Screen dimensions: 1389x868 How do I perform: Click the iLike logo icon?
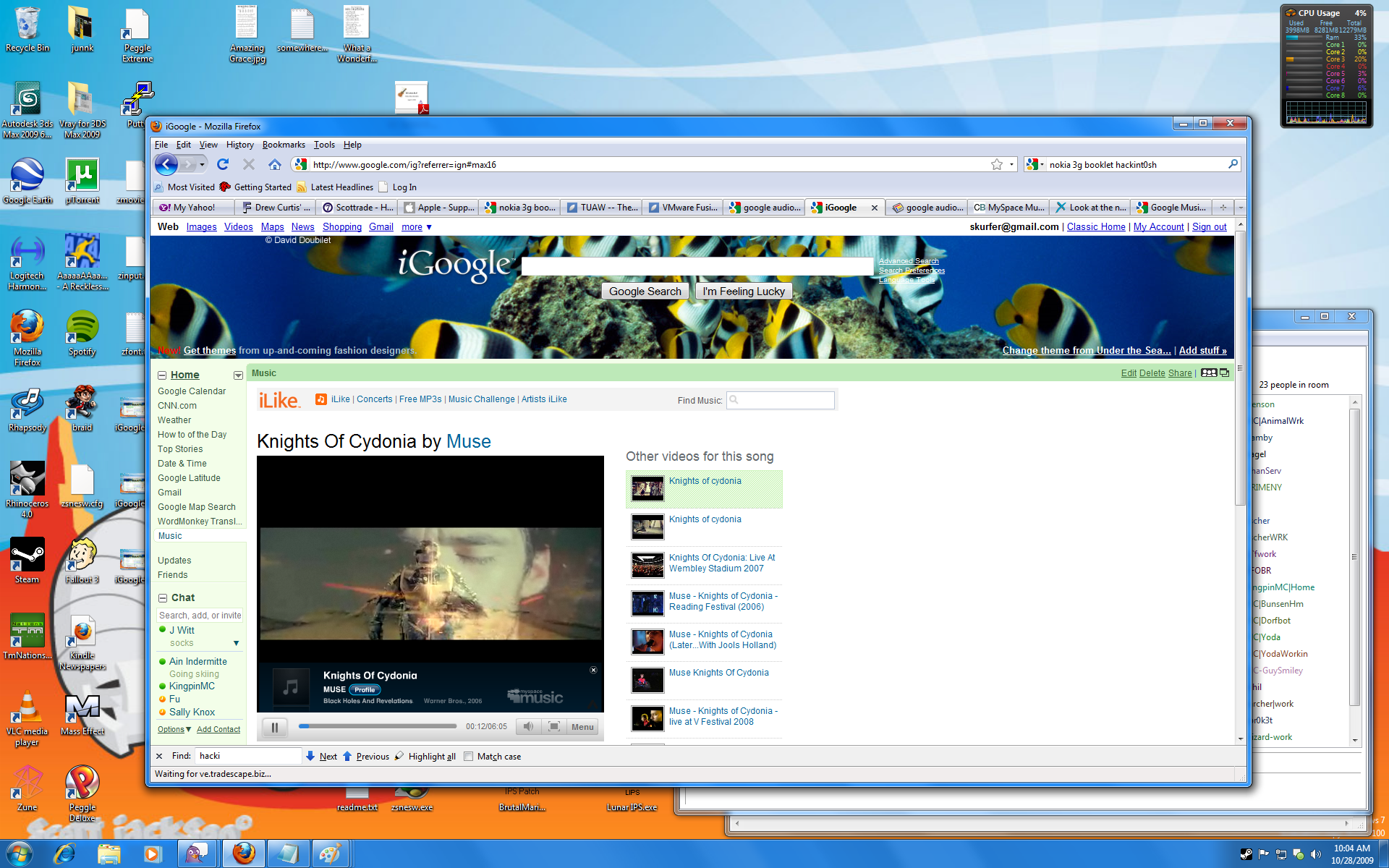pos(279,400)
